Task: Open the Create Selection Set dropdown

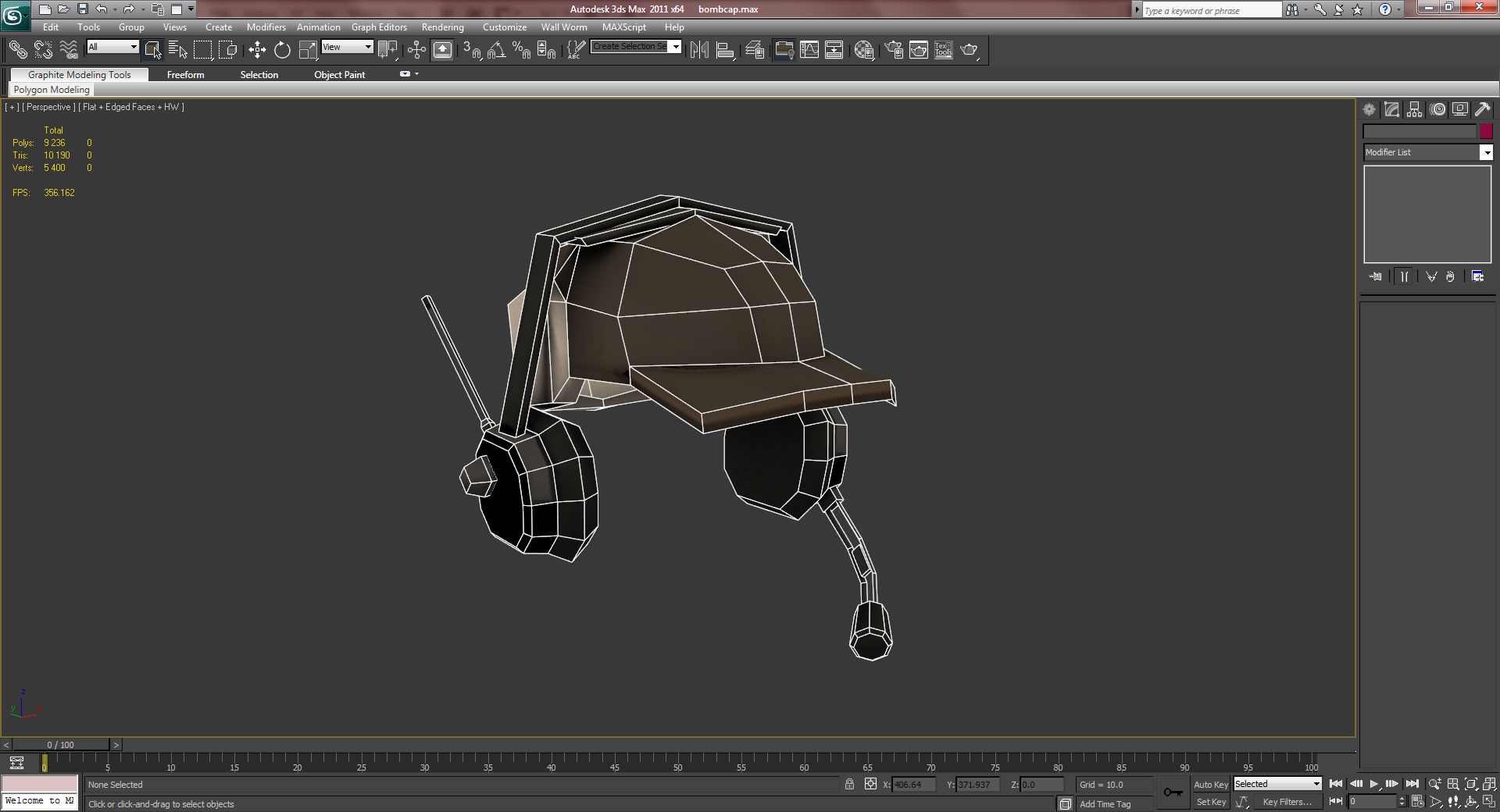Action: click(676, 47)
